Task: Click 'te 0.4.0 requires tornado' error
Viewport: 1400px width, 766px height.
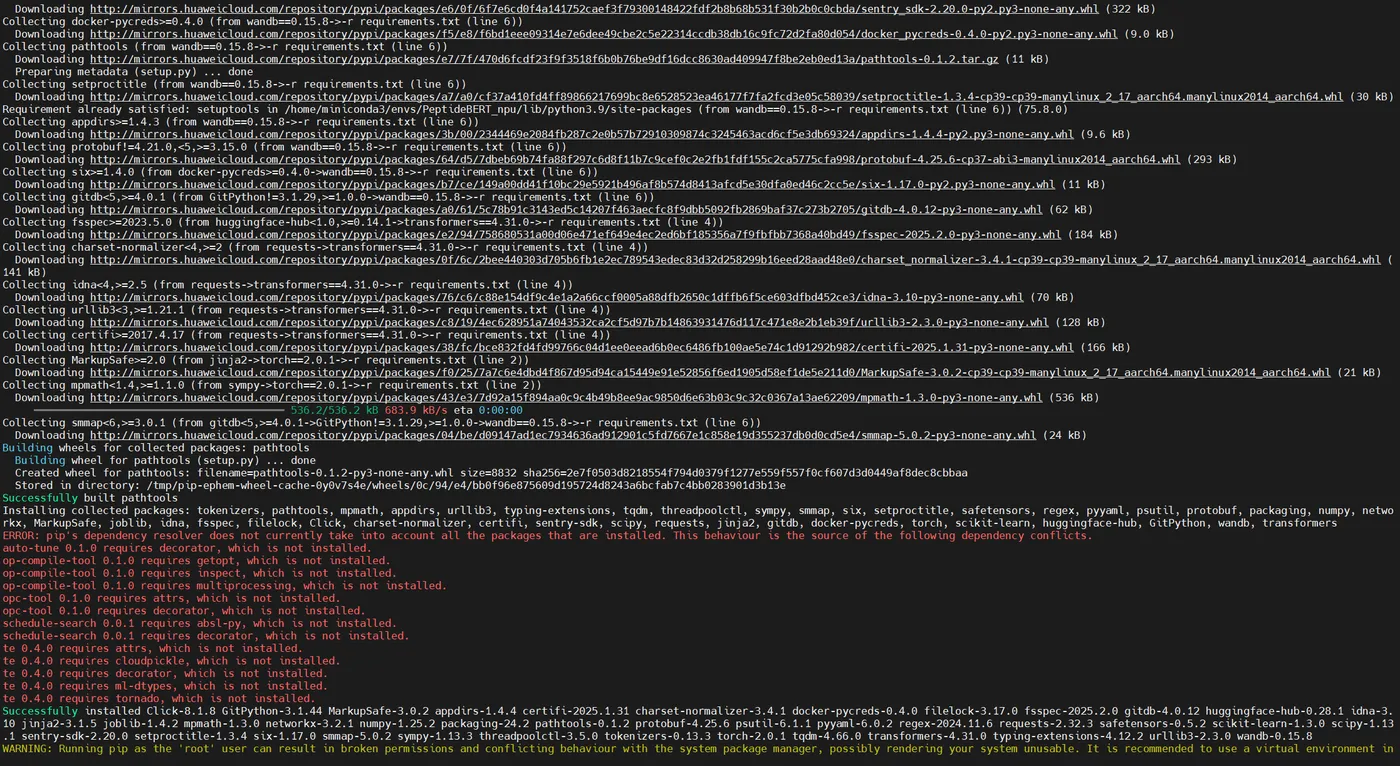Action: point(159,699)
